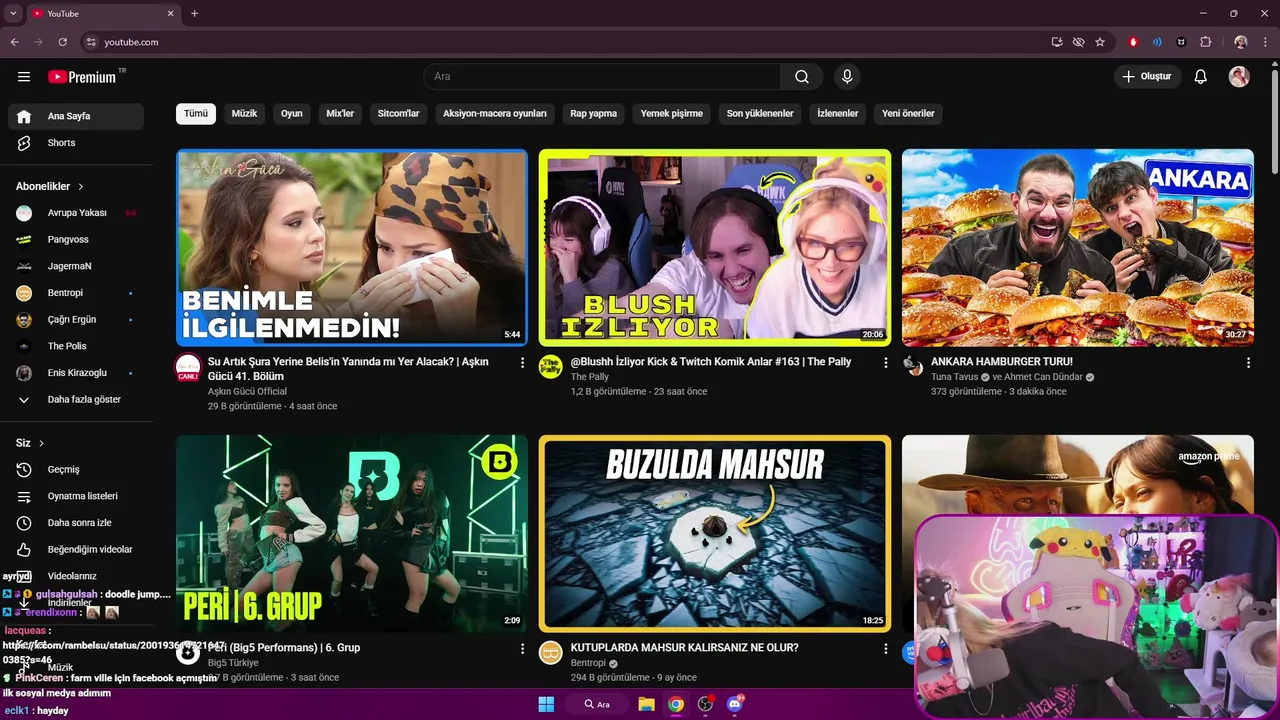Image resolution: width=1280 pixels, height=720 pixels.
Task: Click the Aşkın Gücü Official channel name
Action: 247,392
